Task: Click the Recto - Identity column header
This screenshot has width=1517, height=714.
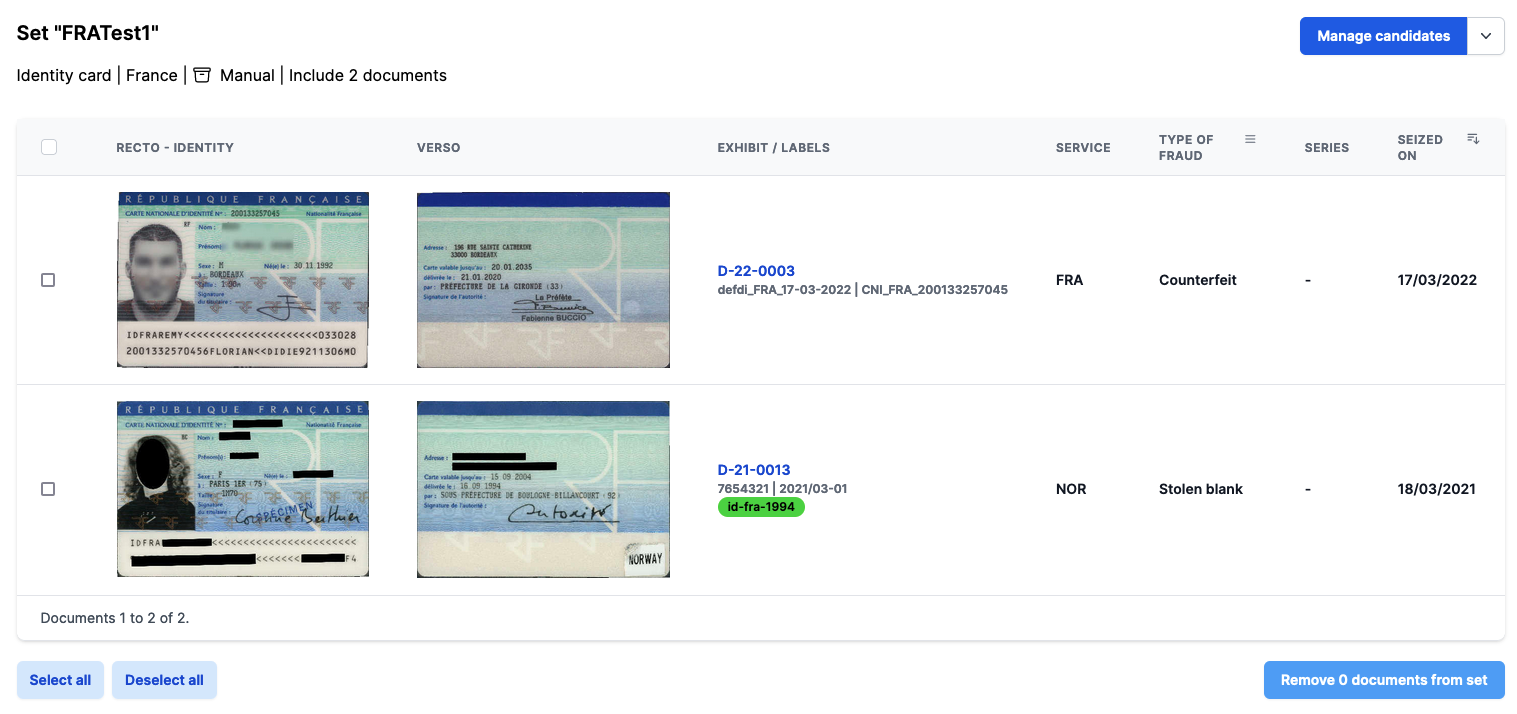Action: pos(175,147)
